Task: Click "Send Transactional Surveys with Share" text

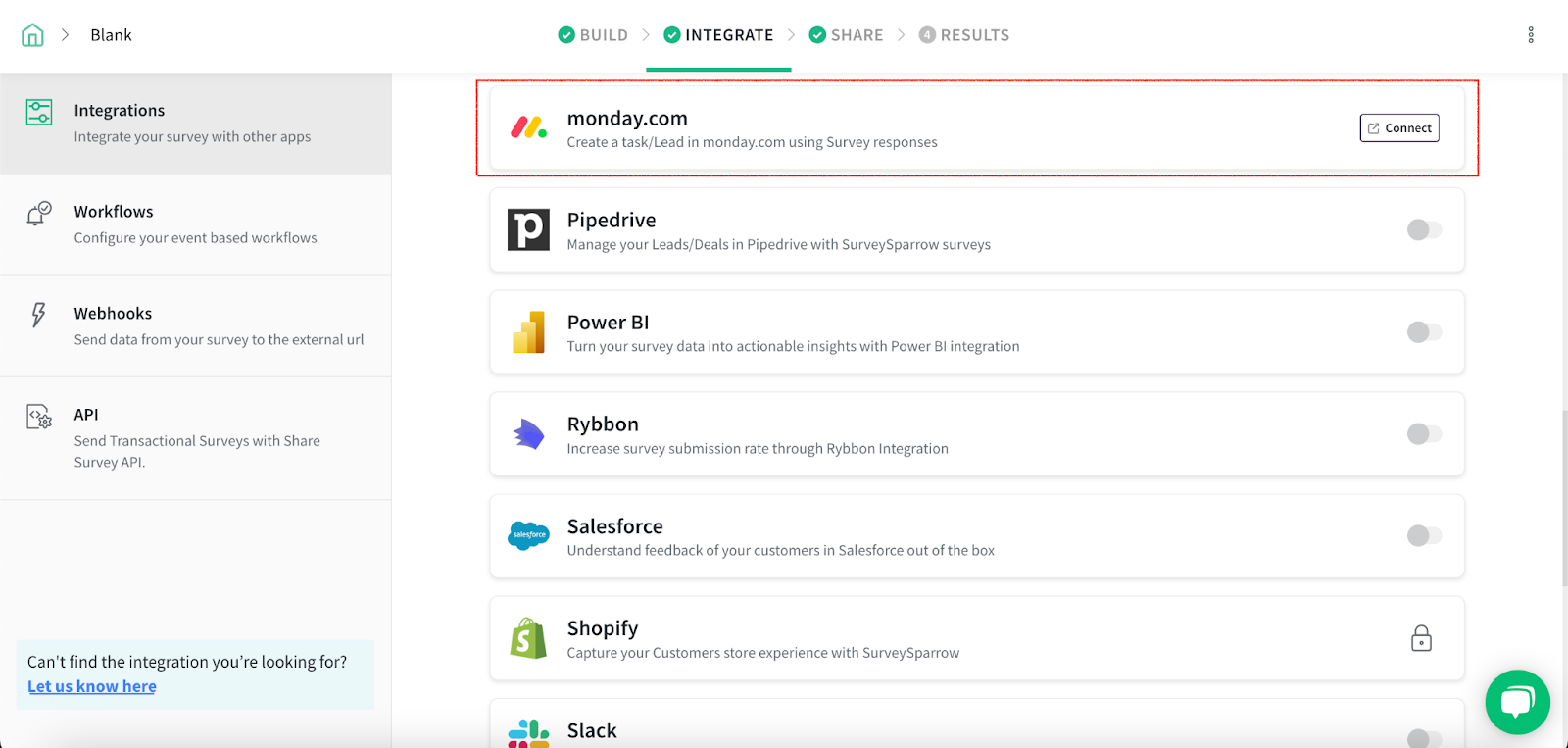Action: 197,452
